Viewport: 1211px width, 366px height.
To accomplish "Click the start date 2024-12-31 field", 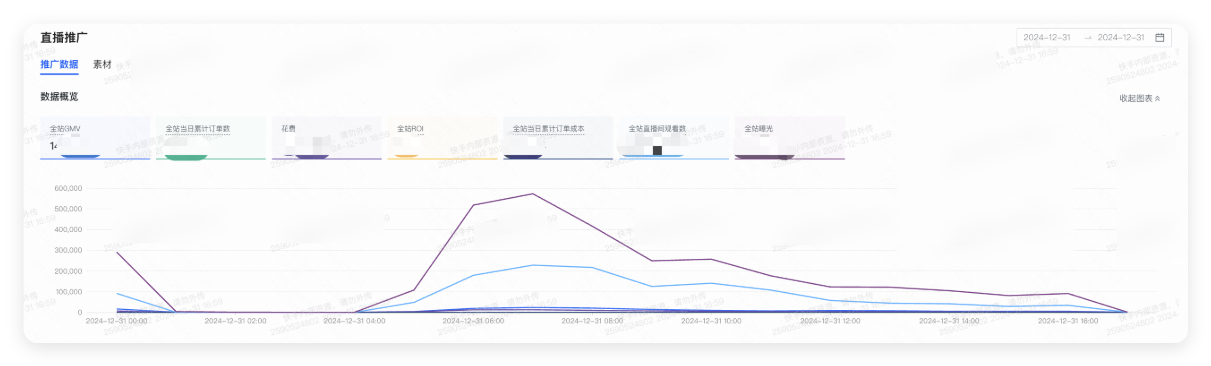I will tap(1047, 37).
